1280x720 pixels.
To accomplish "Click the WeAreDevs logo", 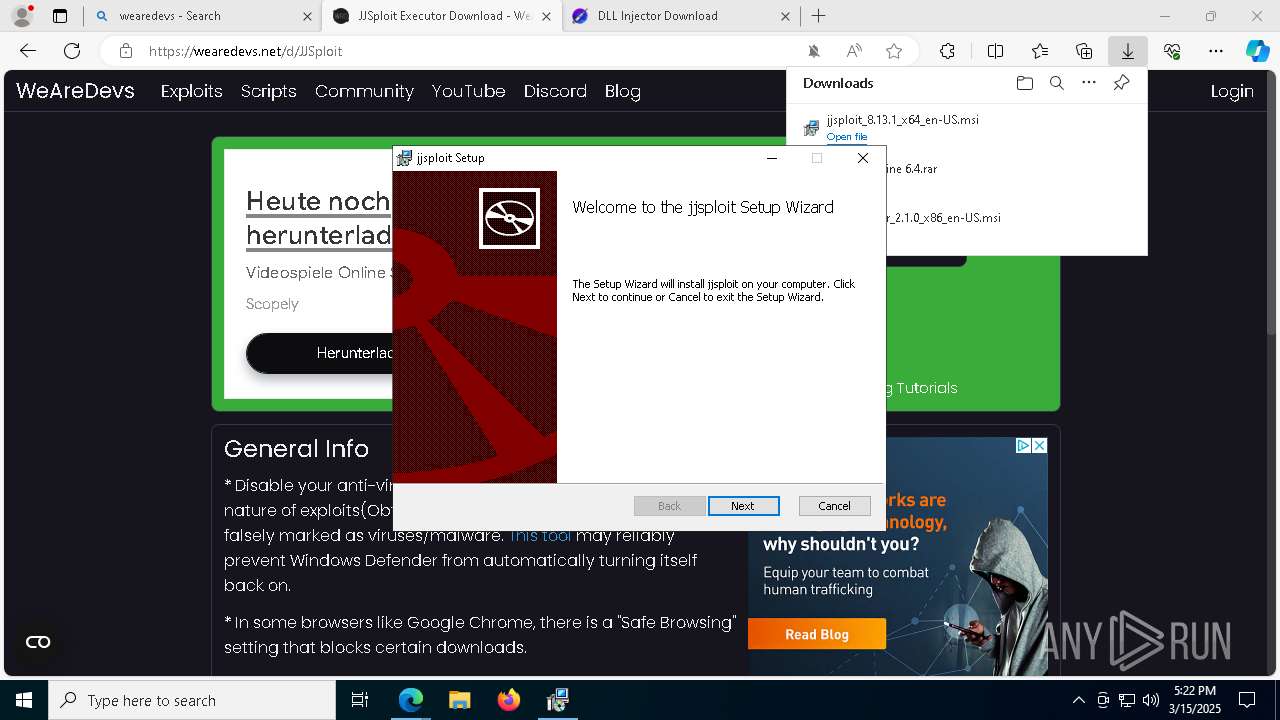I will point(75,91).
